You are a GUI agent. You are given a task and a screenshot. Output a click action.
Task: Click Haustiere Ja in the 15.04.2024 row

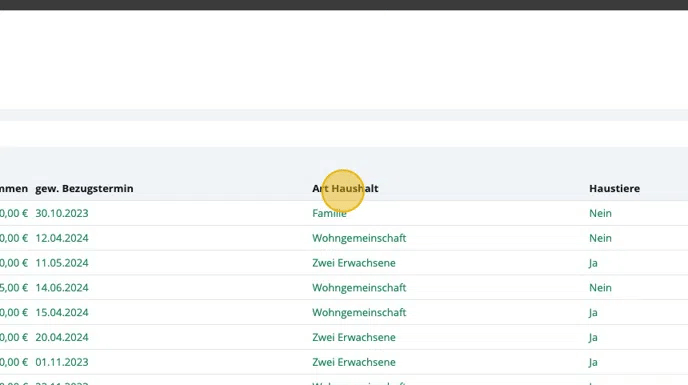coord(593,313)
